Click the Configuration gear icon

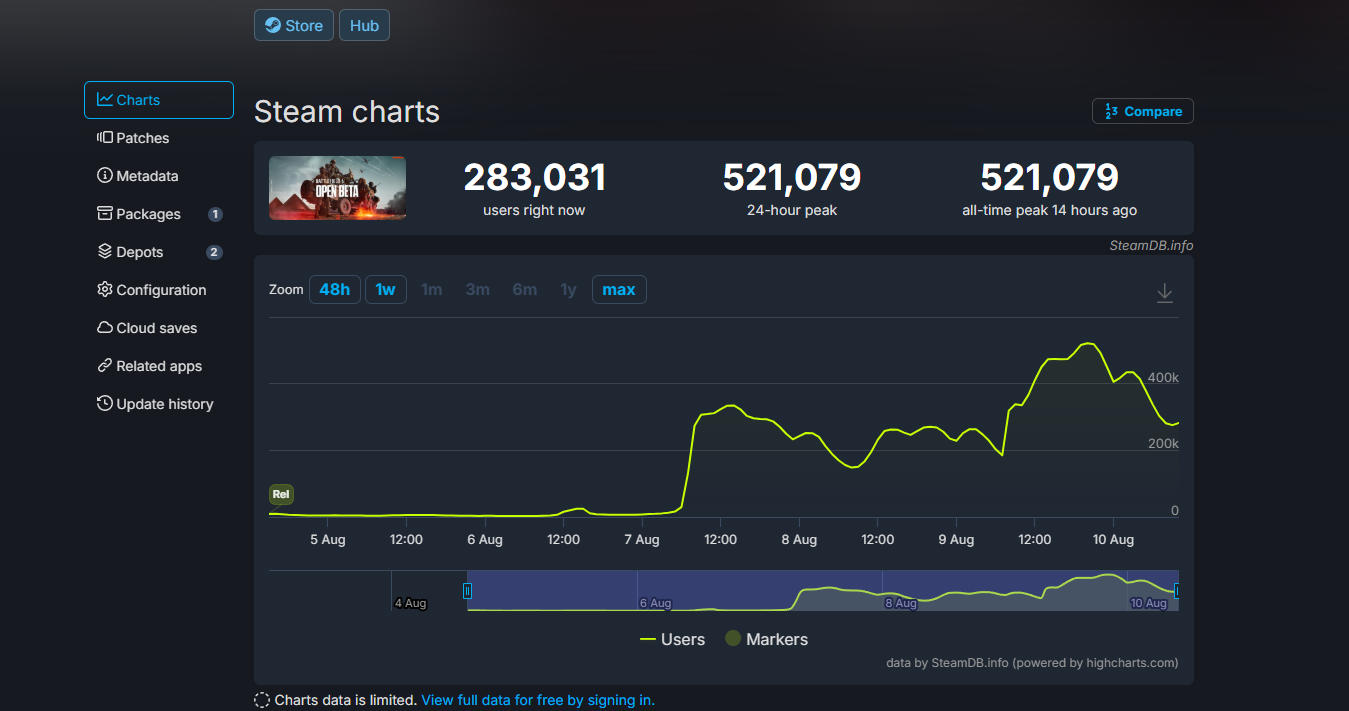104,290
